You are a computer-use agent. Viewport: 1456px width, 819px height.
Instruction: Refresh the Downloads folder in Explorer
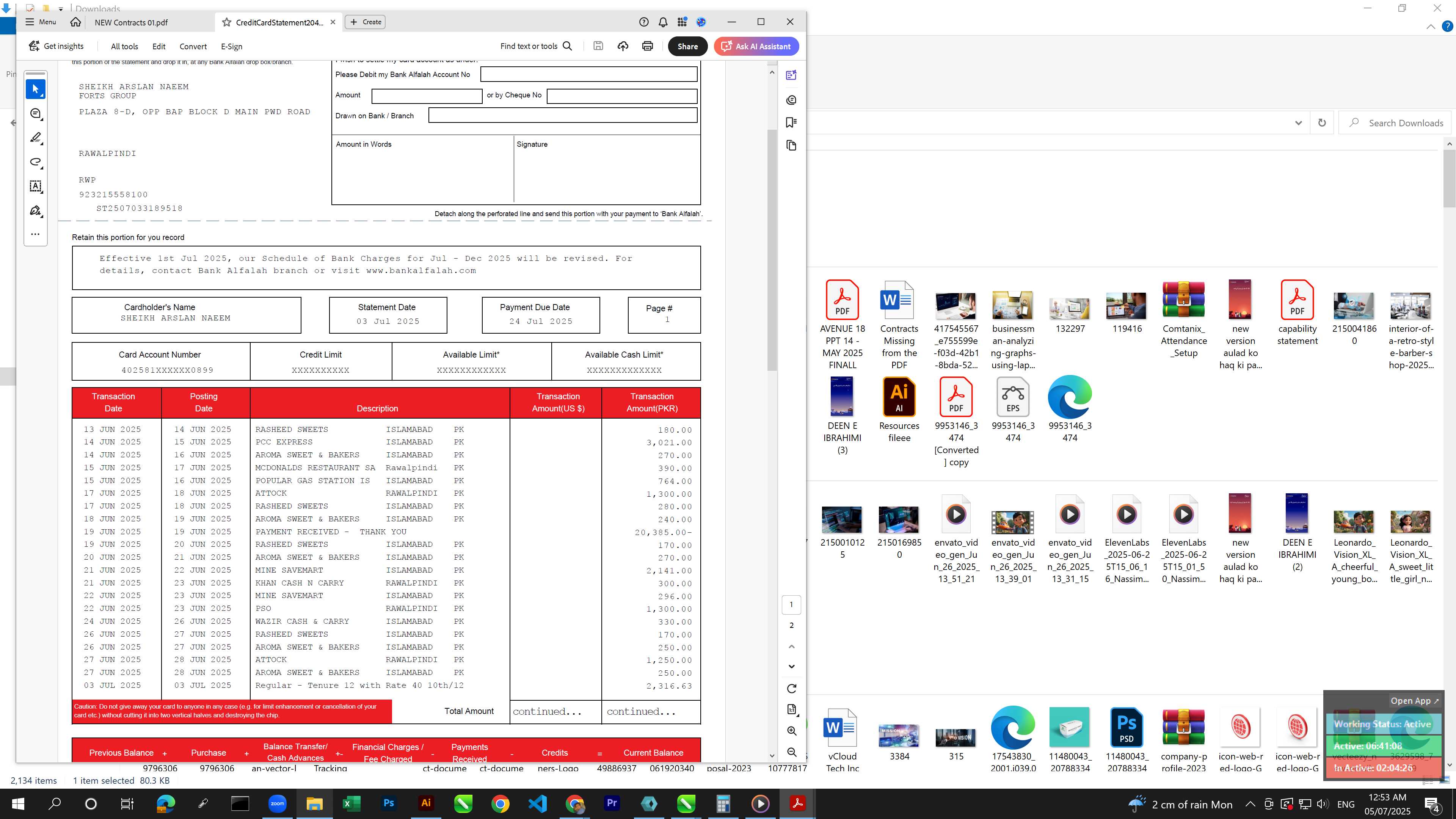point(1322,123)
